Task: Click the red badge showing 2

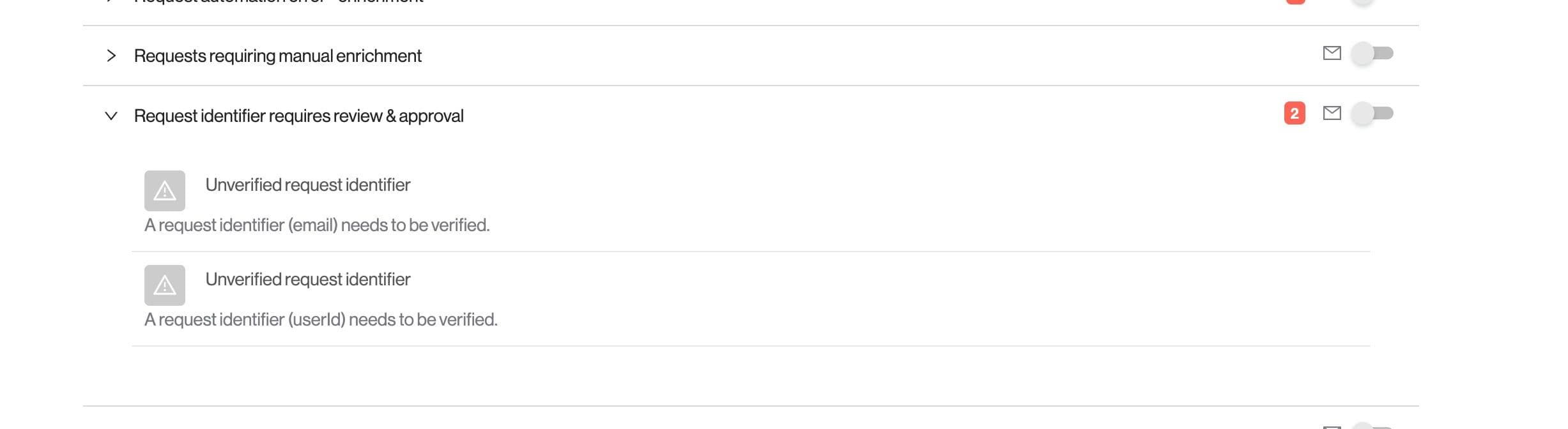Action: tap(1295, 114)
